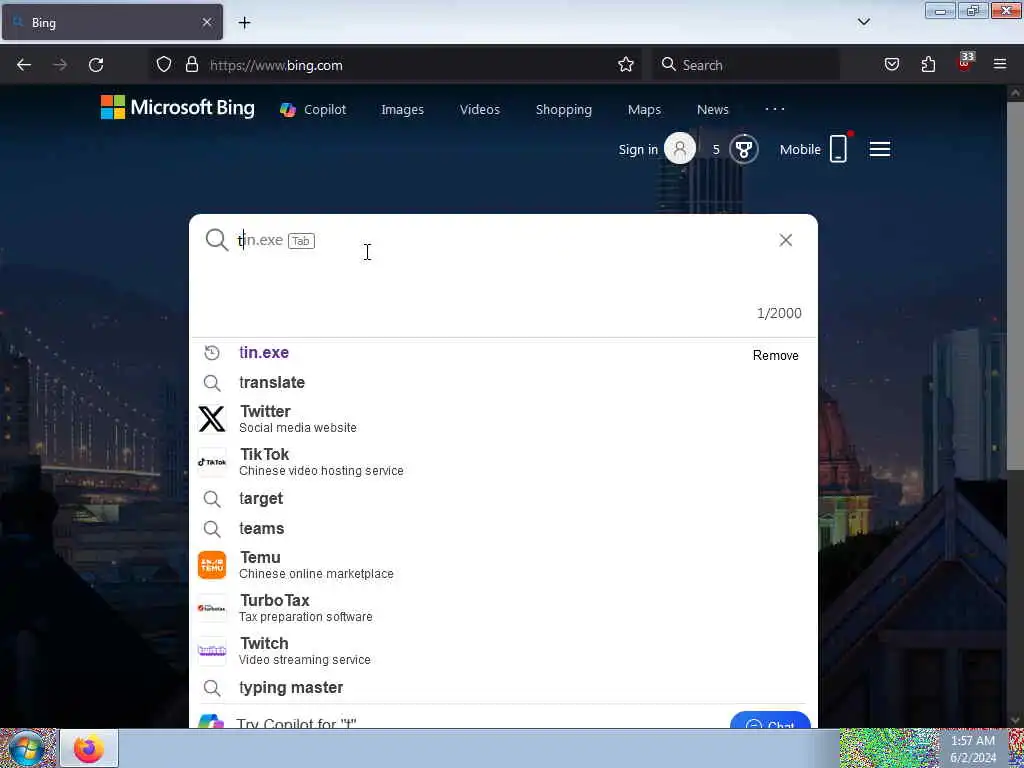
Task: Click the rewards points count of 5
Action: (716, 150)
